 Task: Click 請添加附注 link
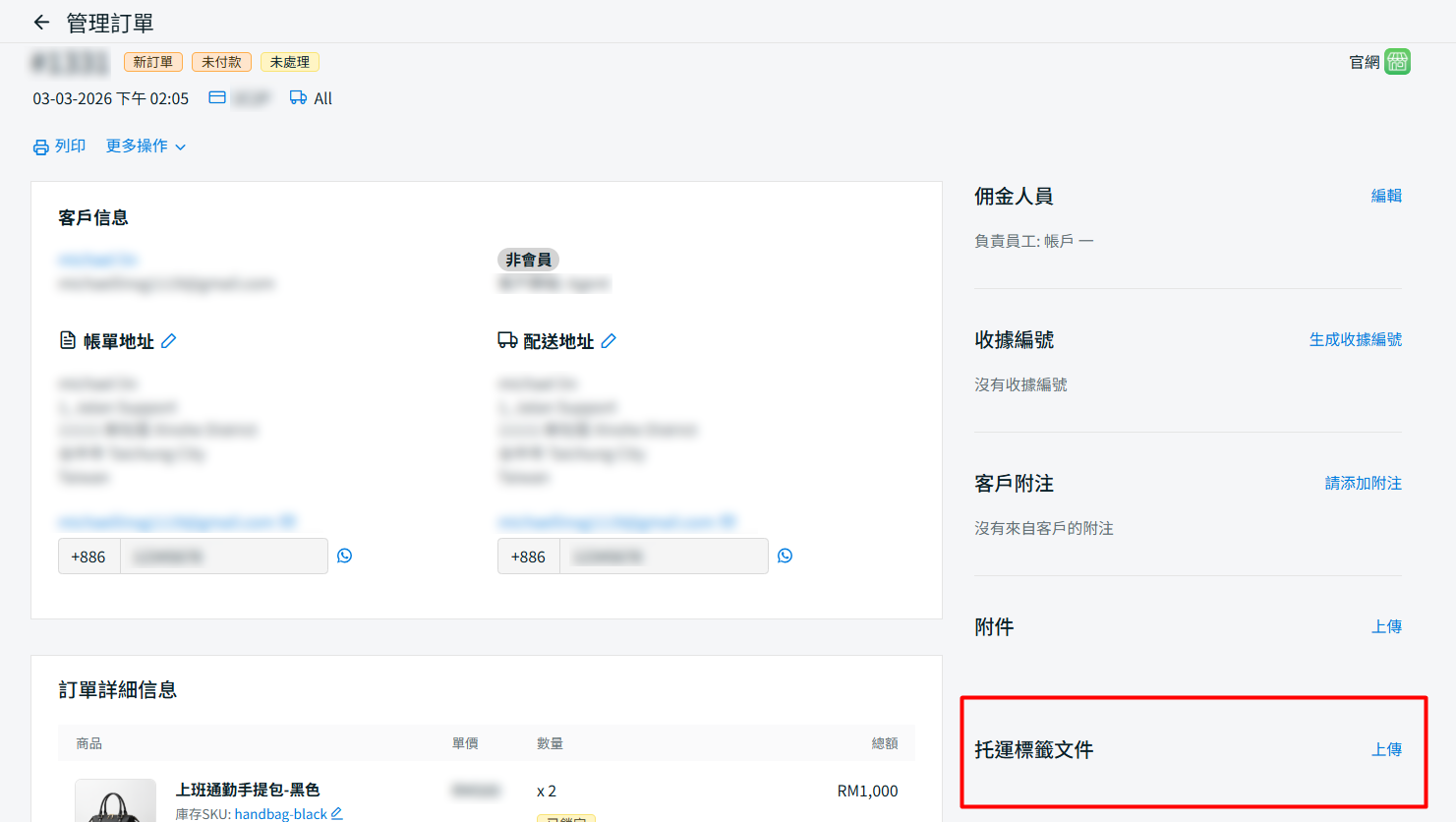[1363, 483]
